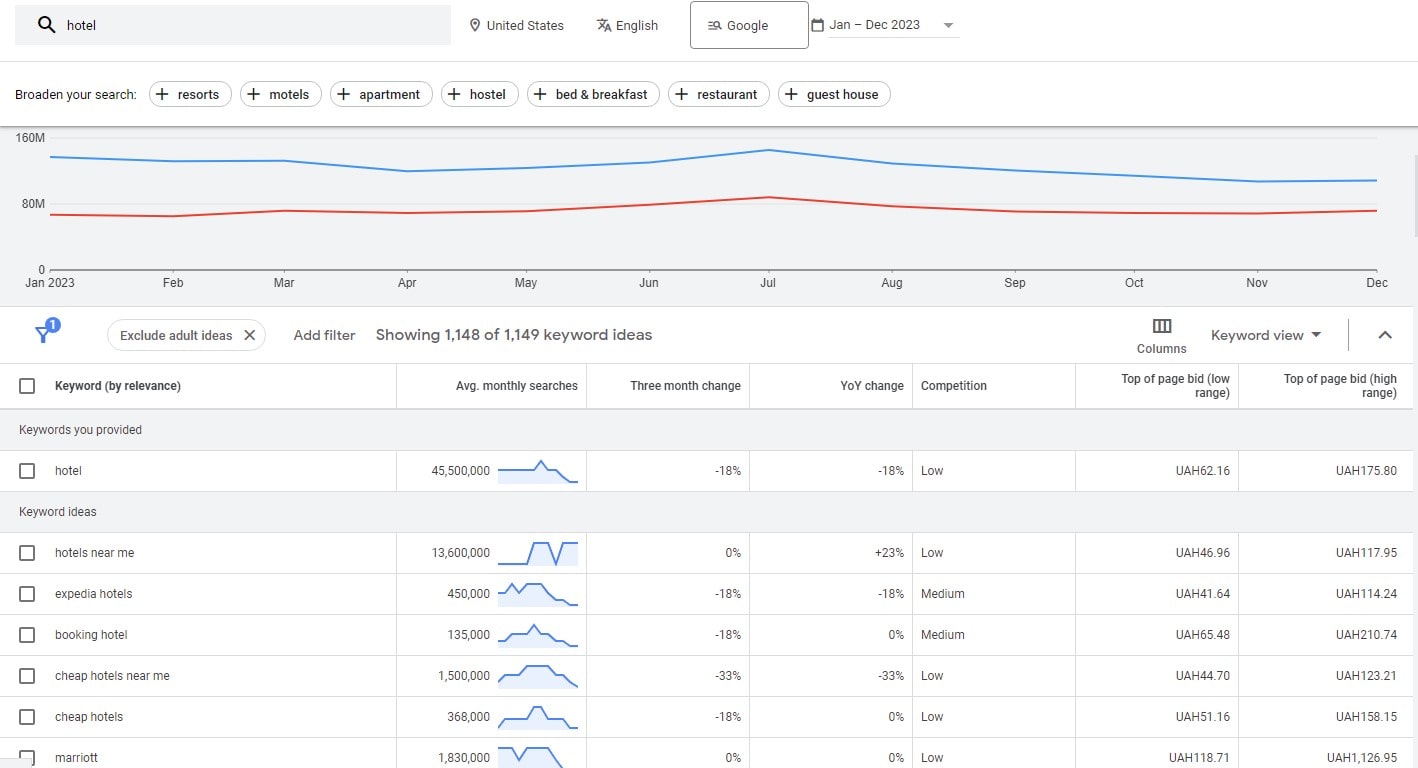Check the 'cheap hotels' row checkbox
1418x768 pixels.
click(x=27, y=717)
